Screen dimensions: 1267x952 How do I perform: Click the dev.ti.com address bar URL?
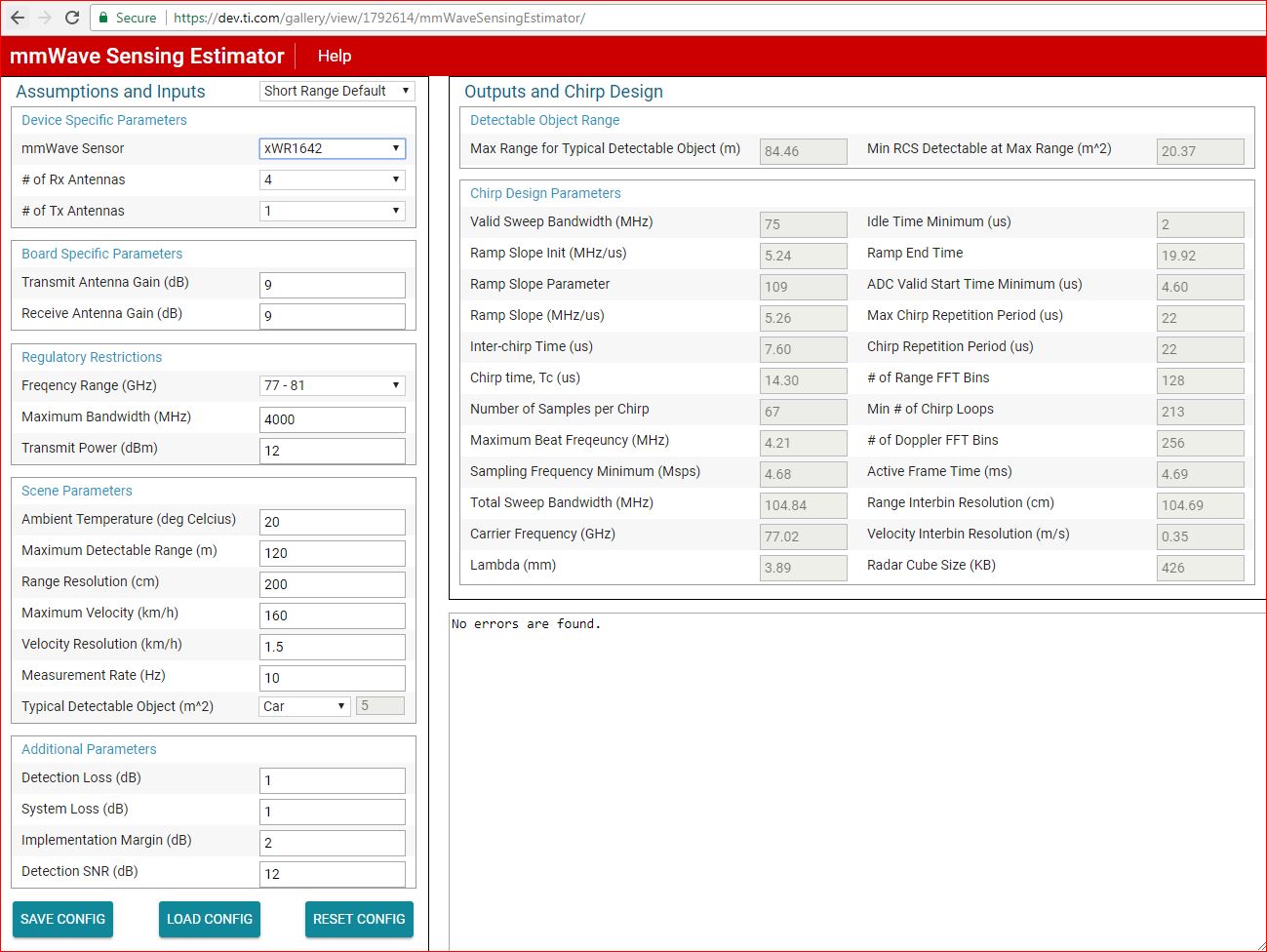point(379,18)
